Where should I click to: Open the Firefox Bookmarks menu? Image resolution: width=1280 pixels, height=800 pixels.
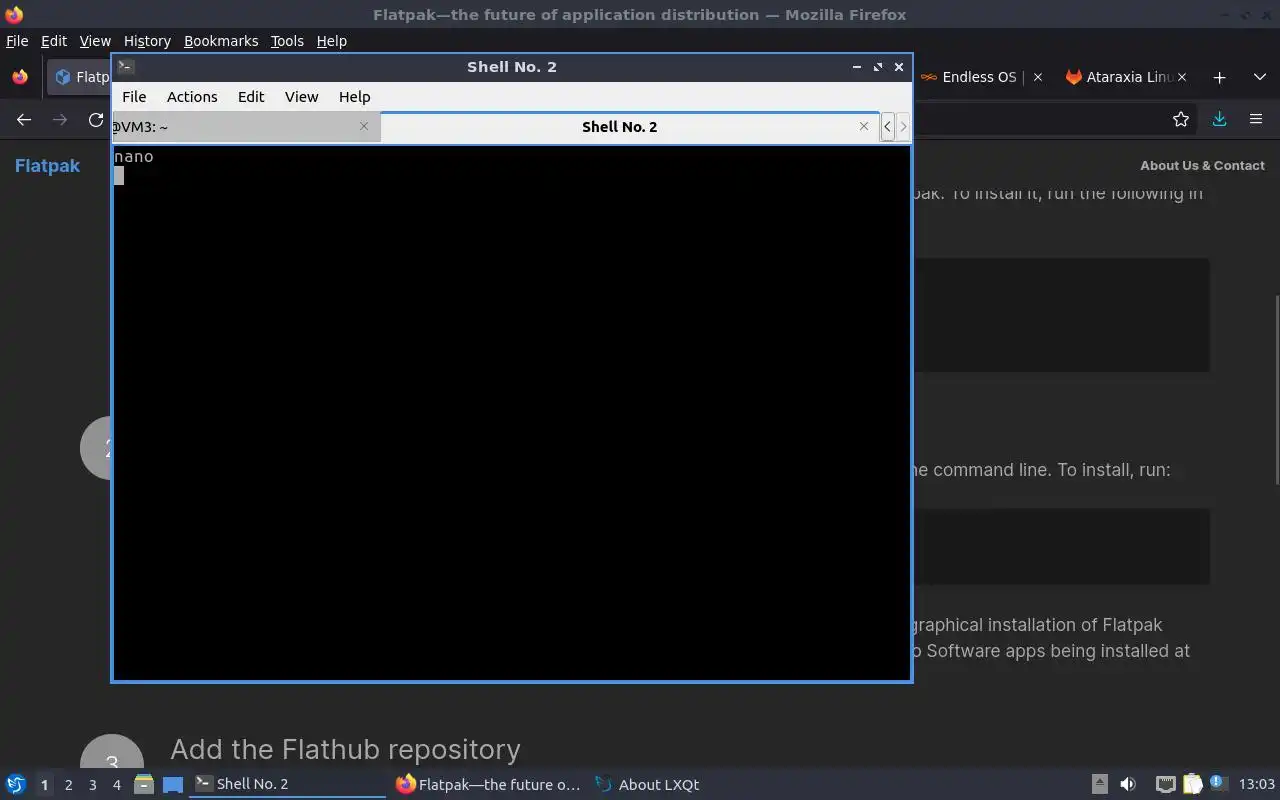[x=221, y=41]
